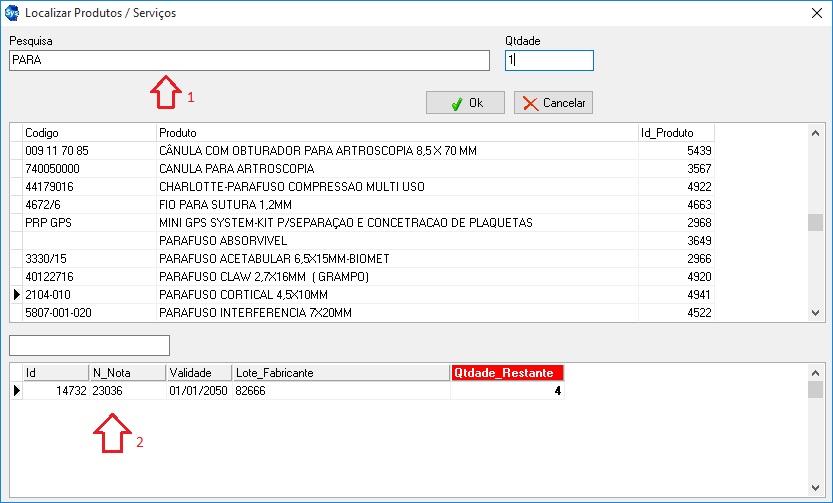The height and width of the screenshot is (503, 833).
Task: Click the Qtdade_Restante red column header
Action: click(x=507, y=373)
